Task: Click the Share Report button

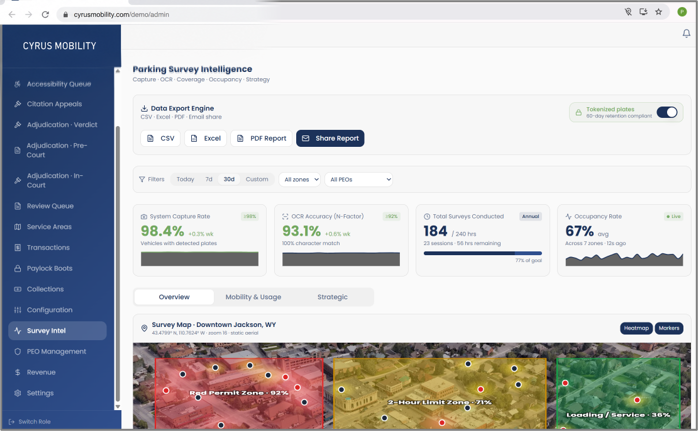Action: pos(330,138)
